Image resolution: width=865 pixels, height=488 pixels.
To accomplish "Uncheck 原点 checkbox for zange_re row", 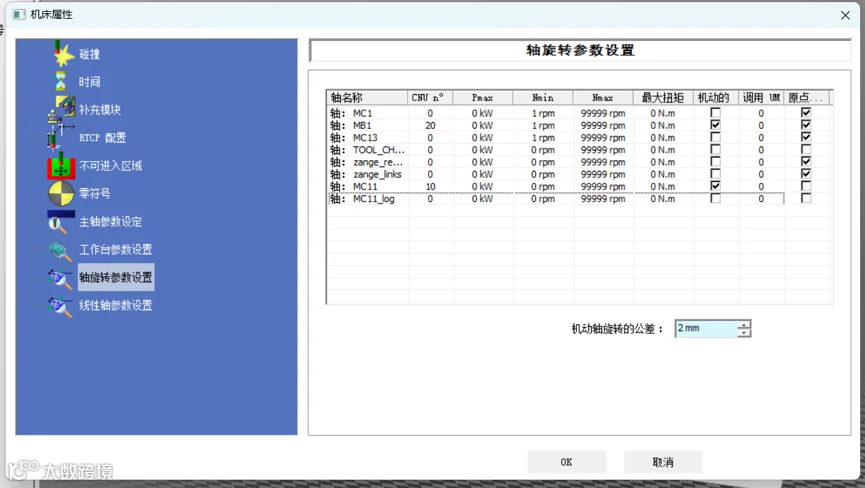I will (x=806, y=162).
